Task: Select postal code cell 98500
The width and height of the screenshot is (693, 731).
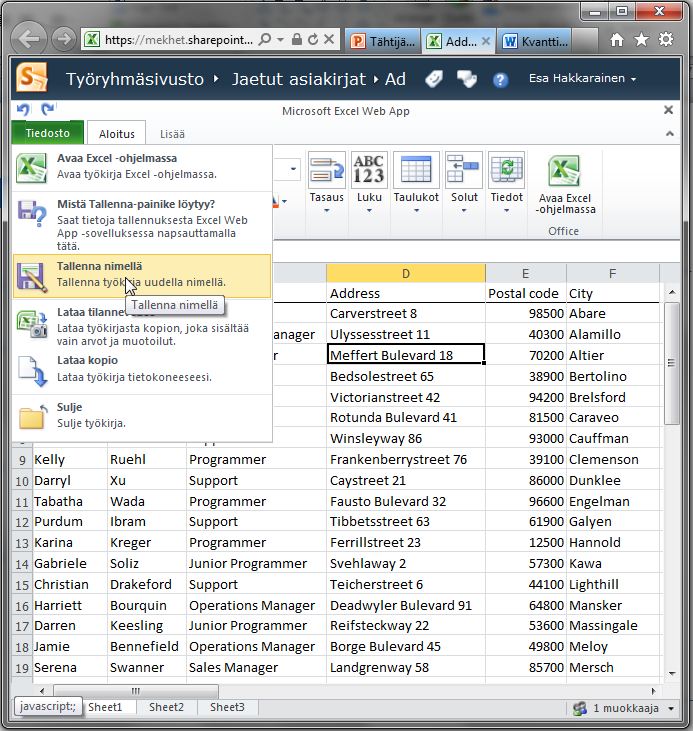Action: pyautogui.click(x=526, y=313)
